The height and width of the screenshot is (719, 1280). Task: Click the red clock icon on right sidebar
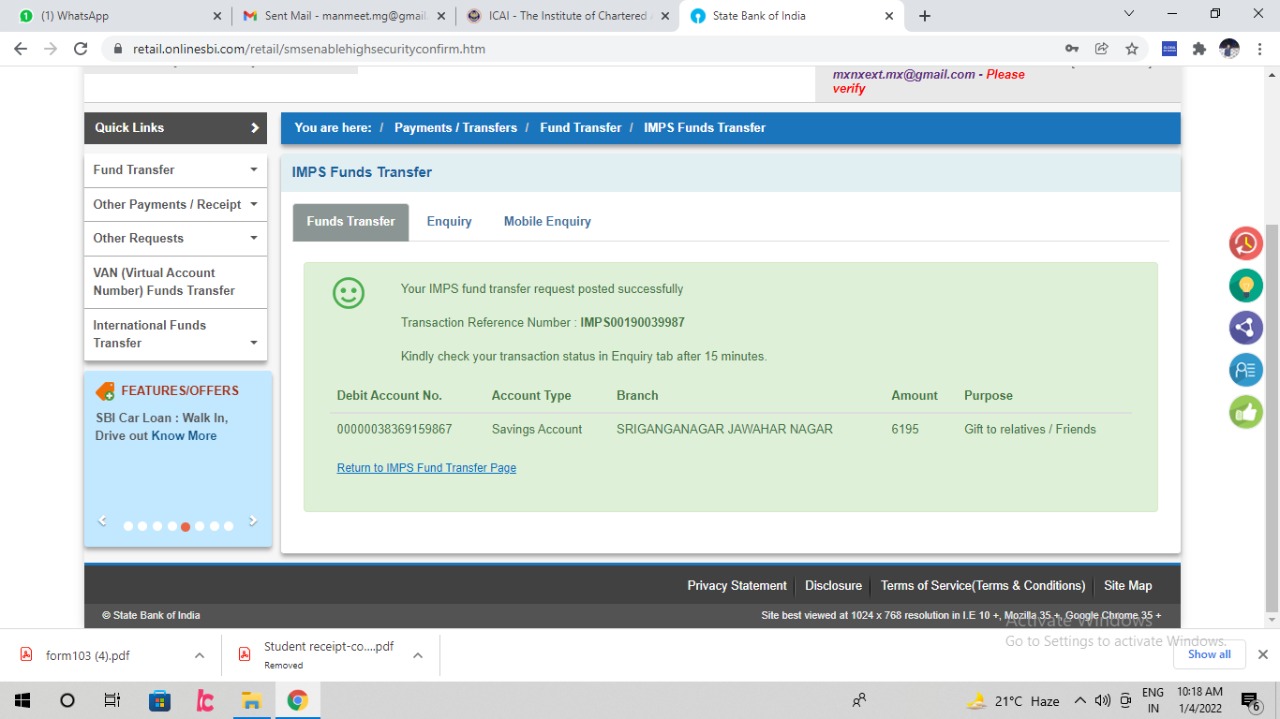tap(1246, 243)
